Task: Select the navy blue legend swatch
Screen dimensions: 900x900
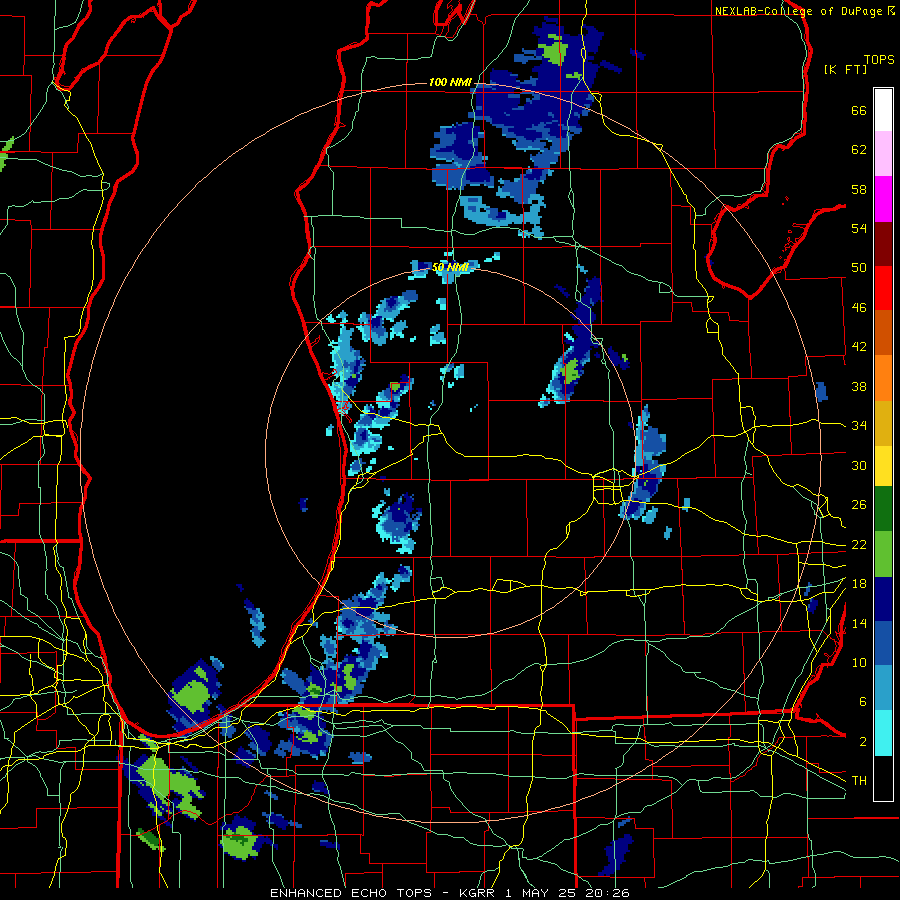Action: click(883, 599)
